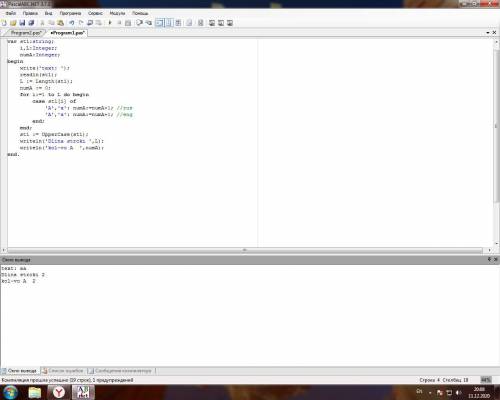The image size is (500, 400).
Task: Undo the last edit via toolbar arrow
Action: point(71,23)
